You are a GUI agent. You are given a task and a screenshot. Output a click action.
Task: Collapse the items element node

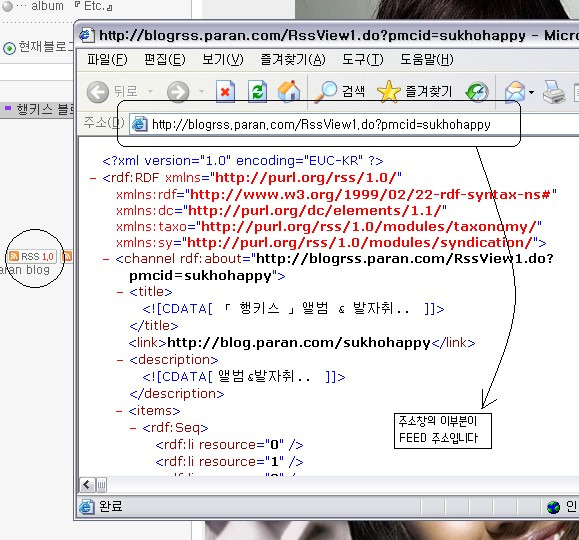tap(119, 411)
